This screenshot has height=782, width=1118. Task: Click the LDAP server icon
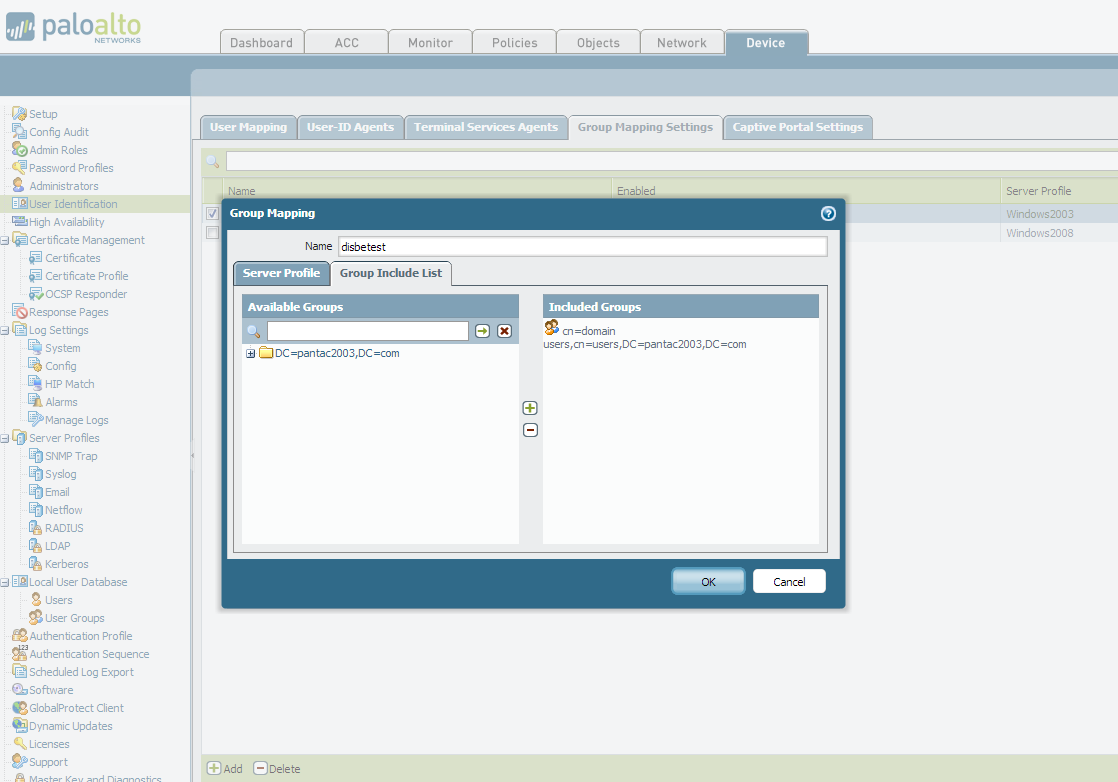pyautogui.click(x=36, y=545)
